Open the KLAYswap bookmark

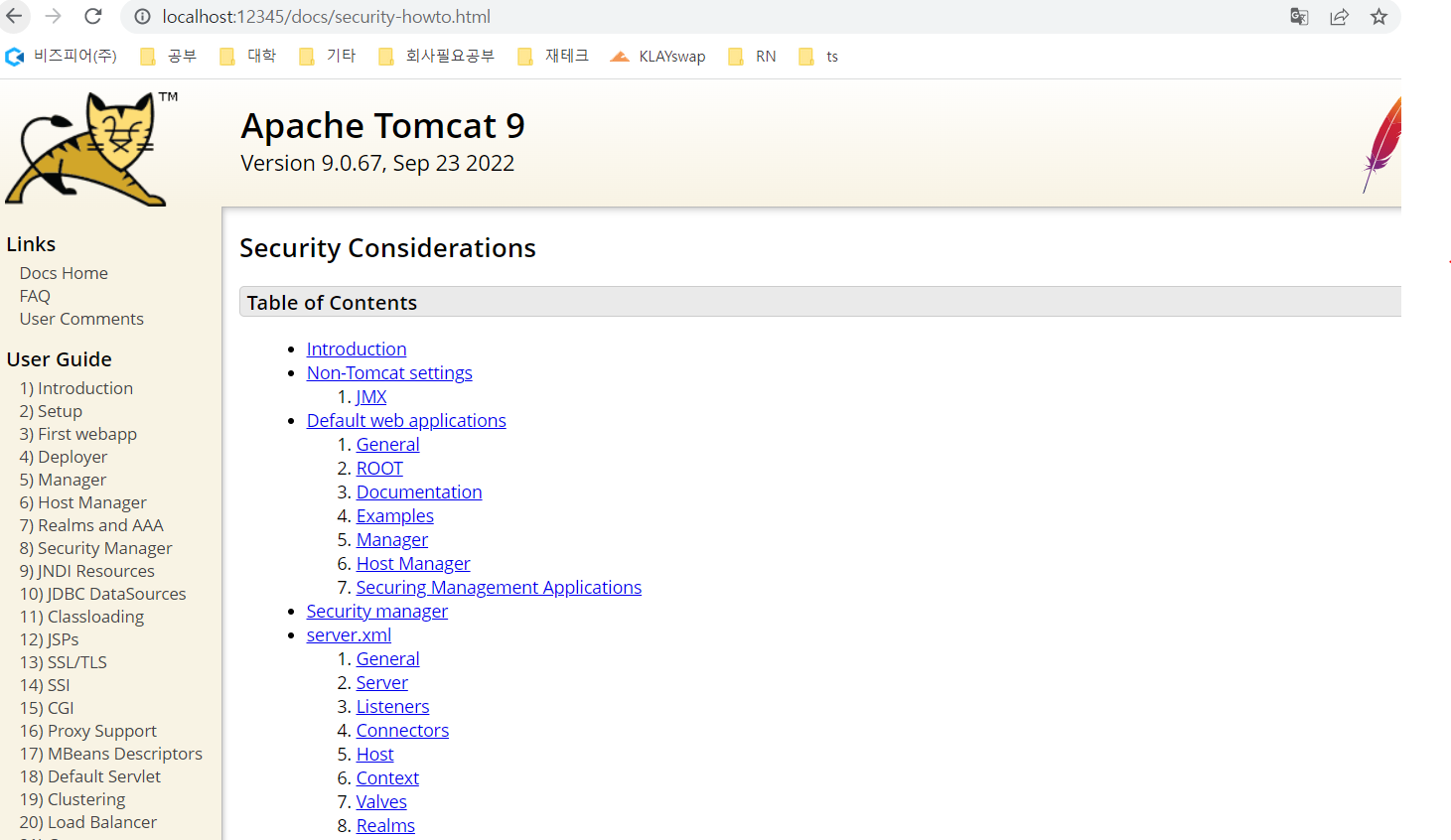[658, 57]
